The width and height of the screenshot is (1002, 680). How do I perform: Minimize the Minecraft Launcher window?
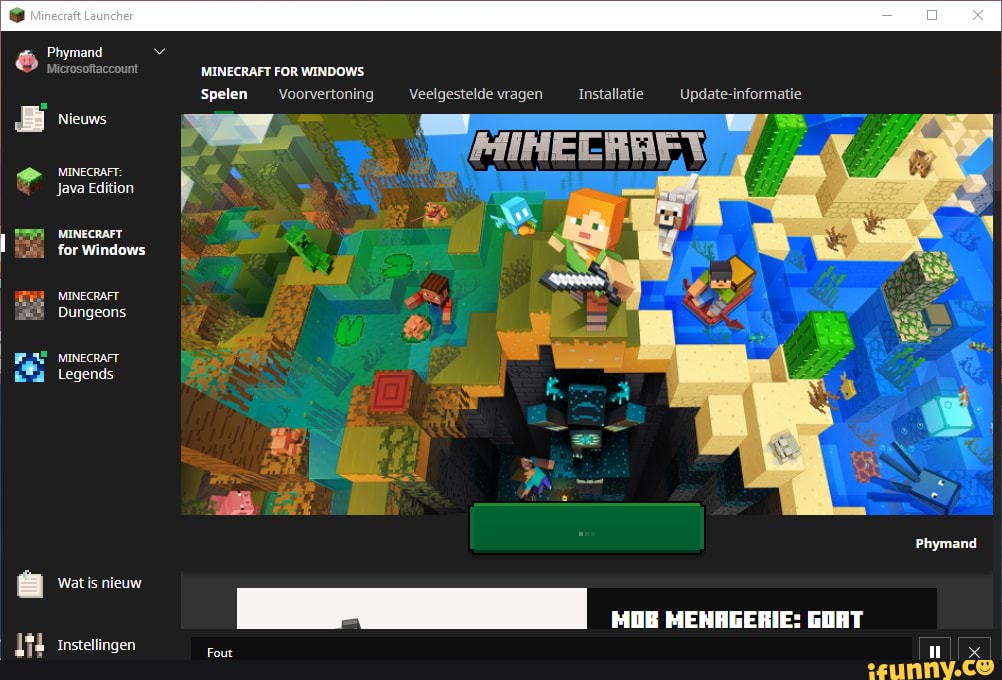[886, 15]
